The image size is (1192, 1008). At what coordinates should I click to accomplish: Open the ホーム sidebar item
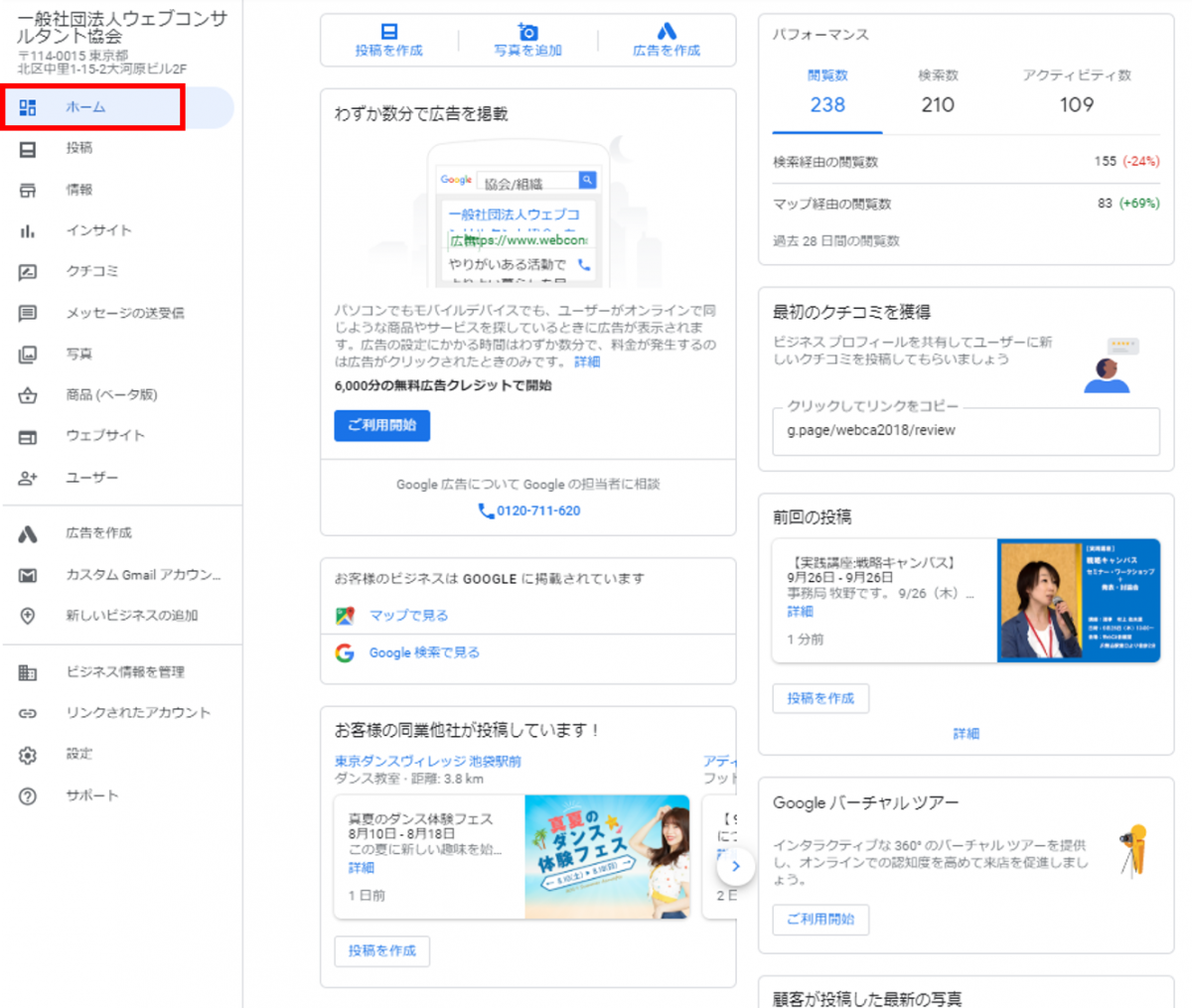(x=117, y=107)
